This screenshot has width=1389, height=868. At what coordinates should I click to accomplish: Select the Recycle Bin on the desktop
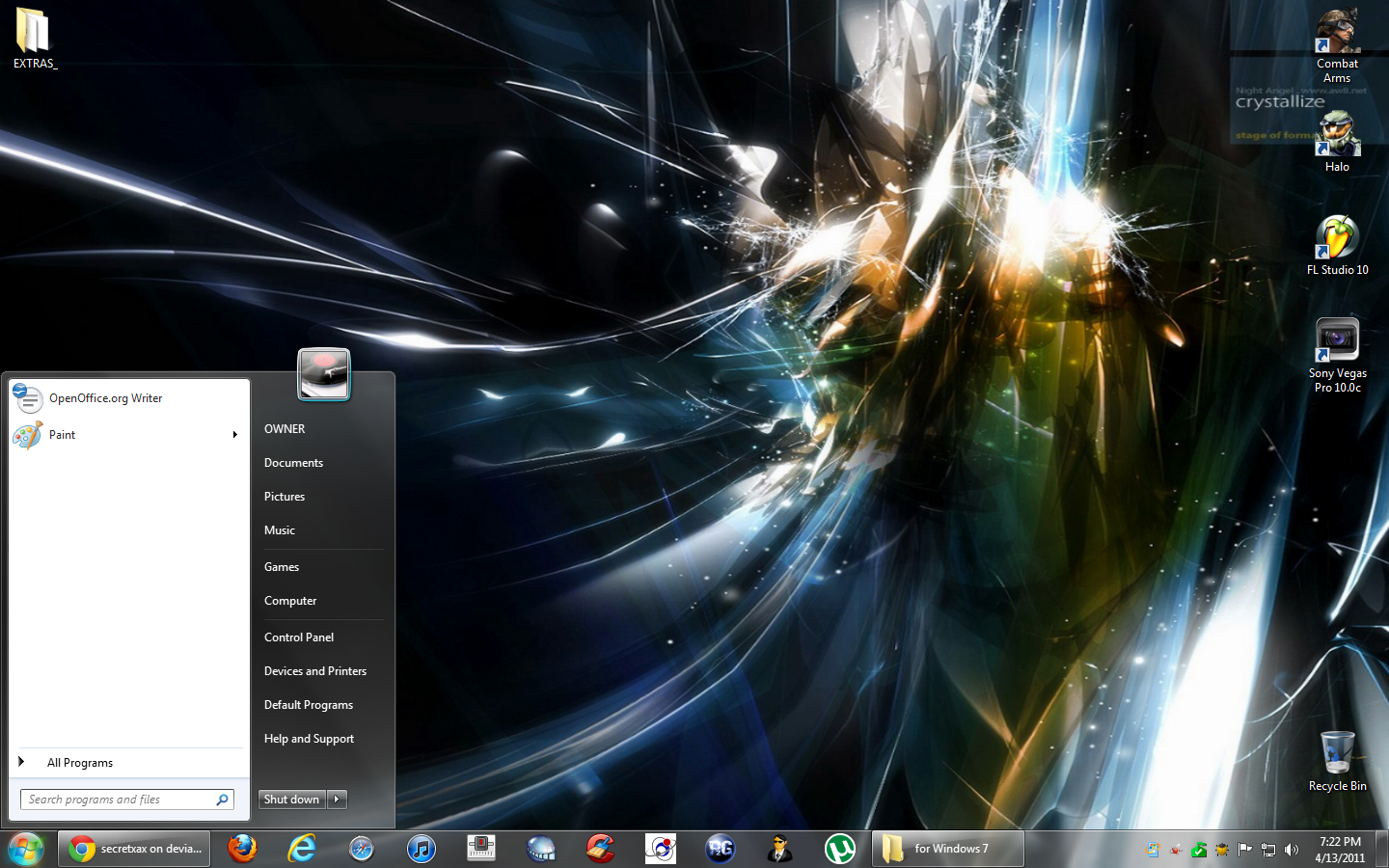point(1337,761)
